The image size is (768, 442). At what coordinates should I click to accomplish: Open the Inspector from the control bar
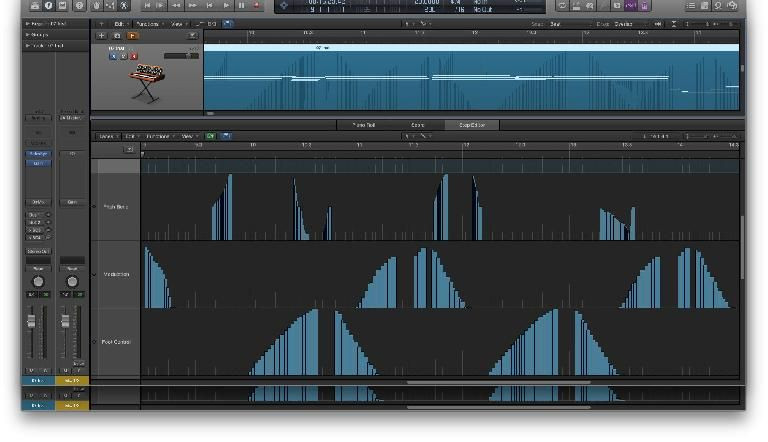pyautogui.click(x=49, y=6)
